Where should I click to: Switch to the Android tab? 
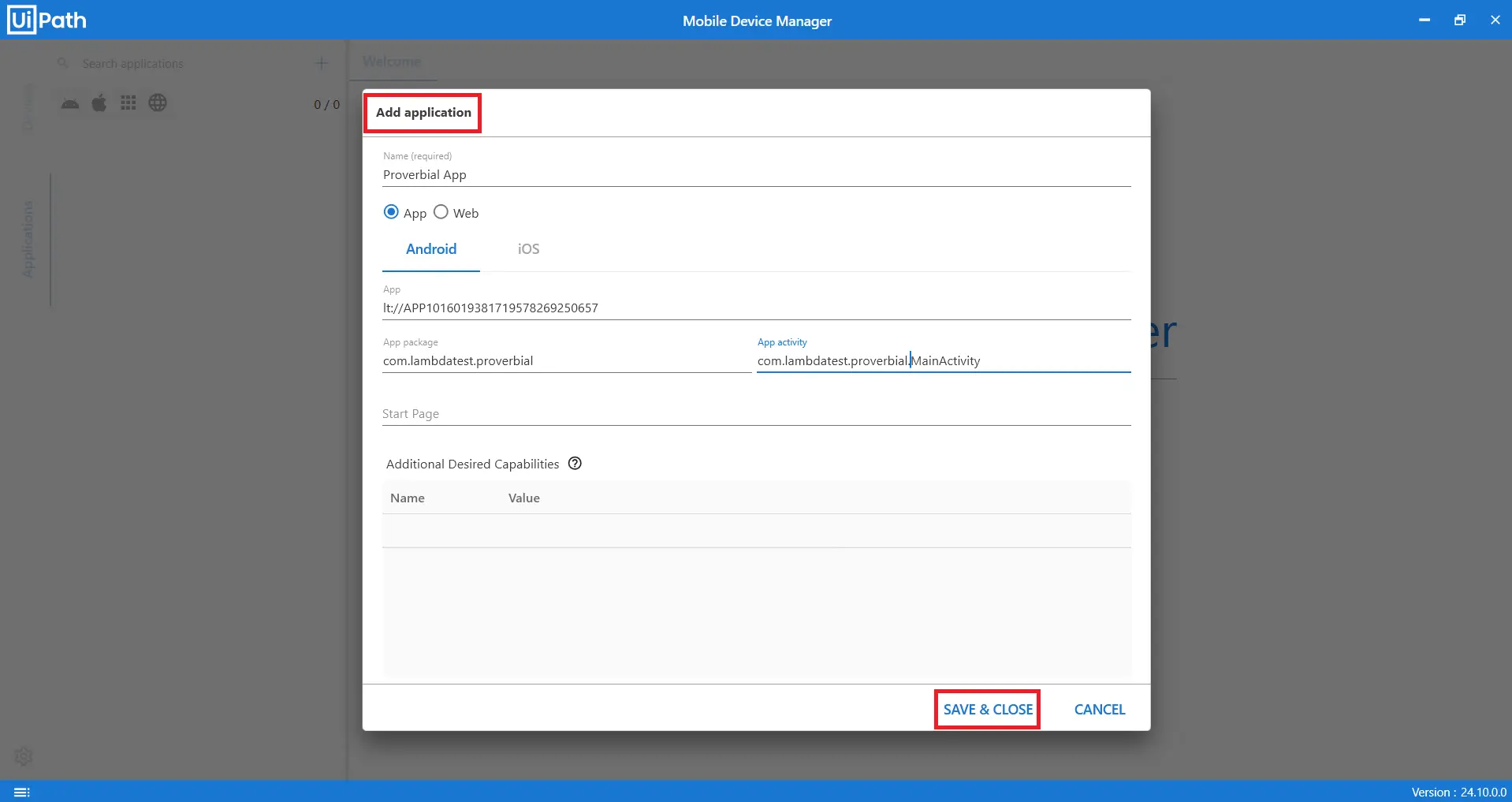pyautogui.click(x=431, y=249)
